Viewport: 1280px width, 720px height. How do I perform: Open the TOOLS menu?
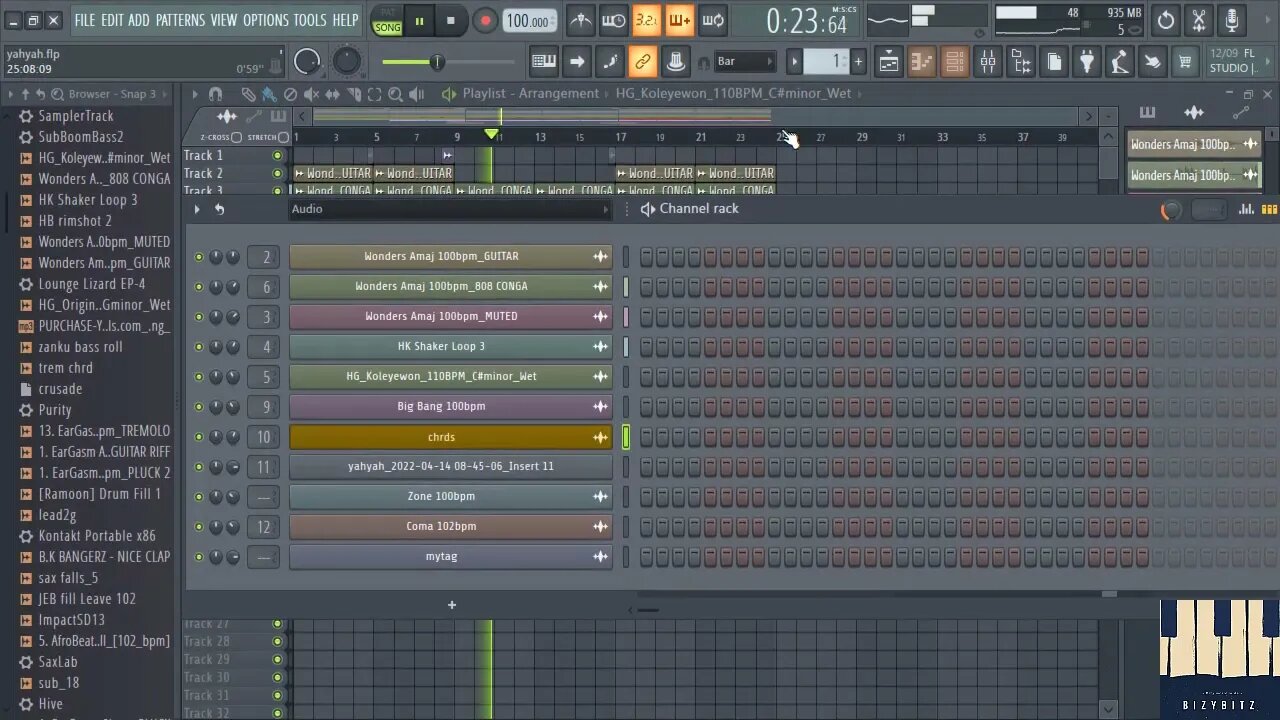pos(310,20)
